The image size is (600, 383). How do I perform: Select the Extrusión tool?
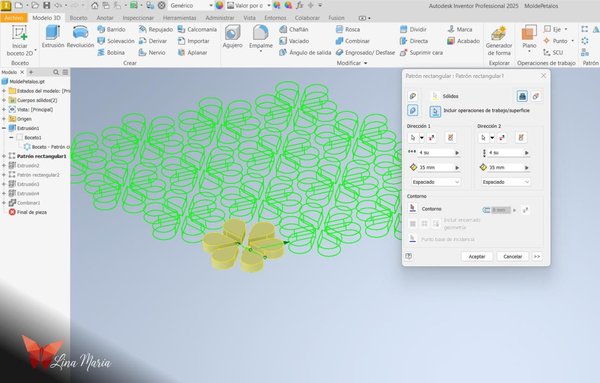point(53,36)
